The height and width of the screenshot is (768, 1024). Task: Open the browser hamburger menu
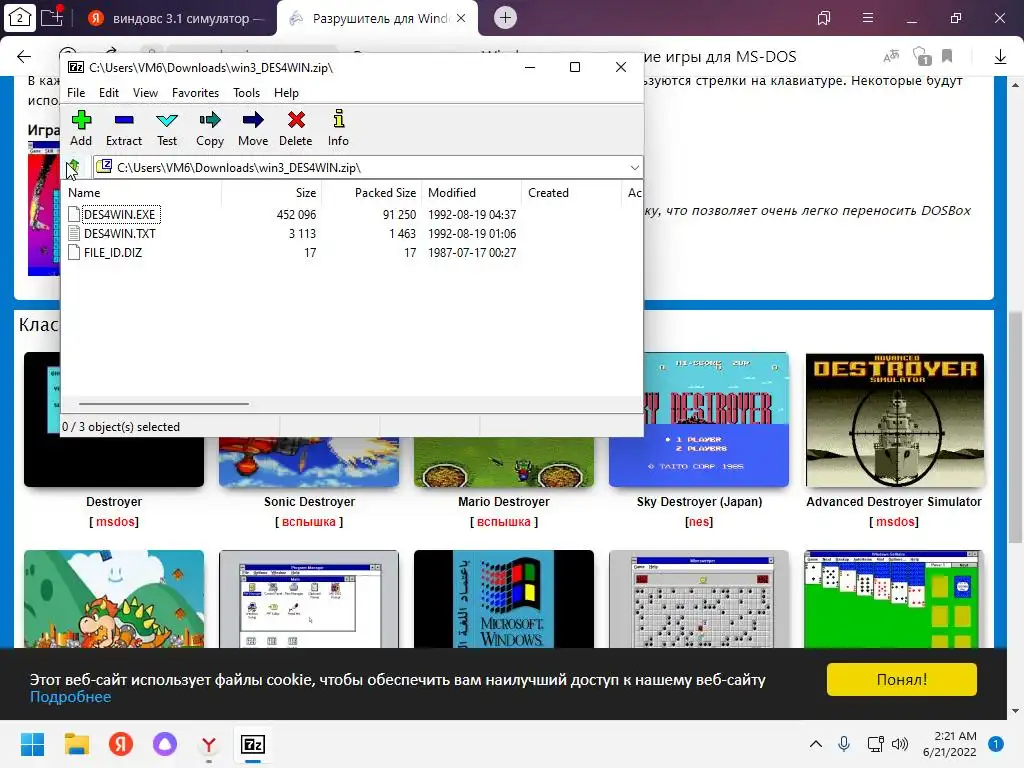tap(868, 18)
